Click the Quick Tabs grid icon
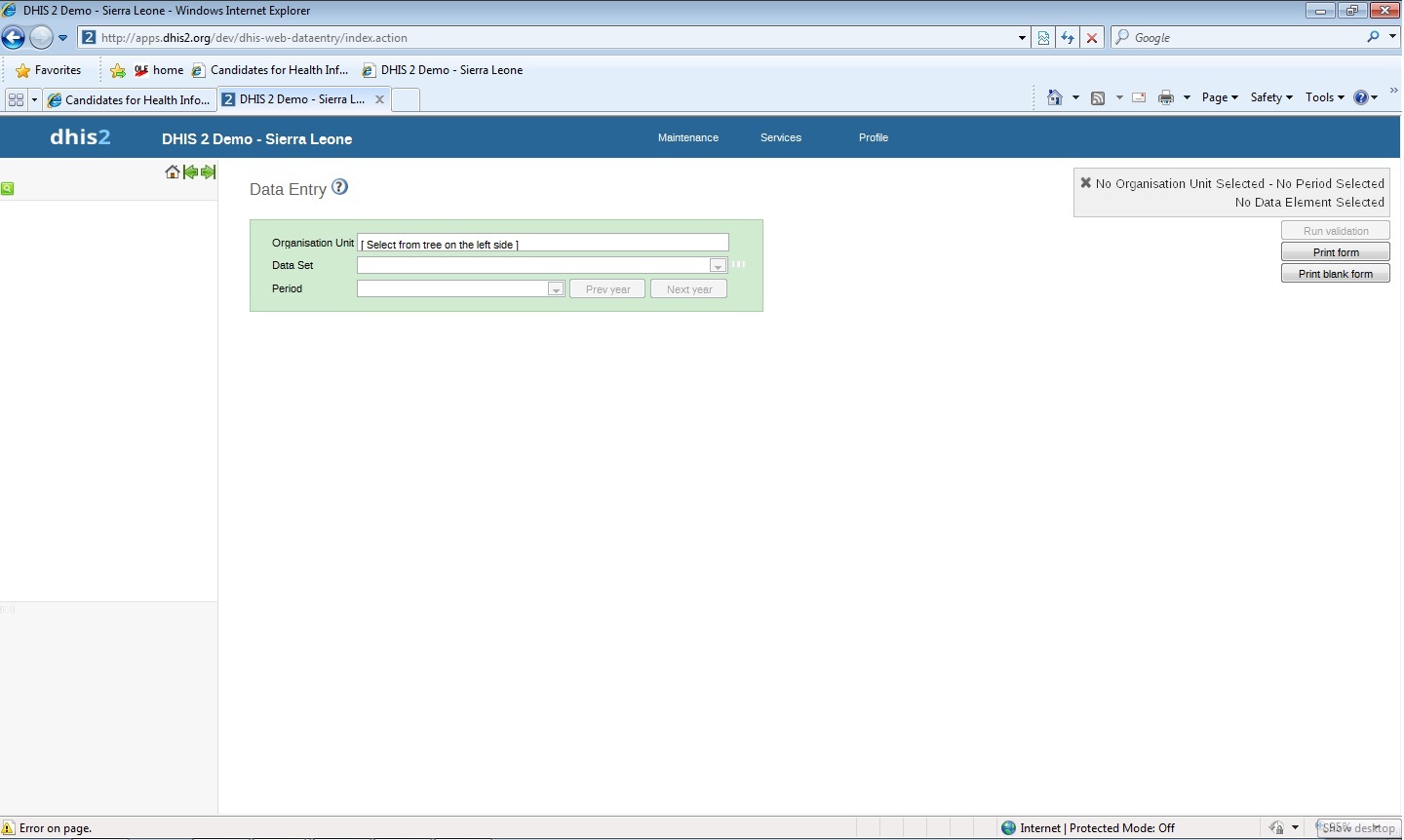1404x840 pixels. [16, 99]
